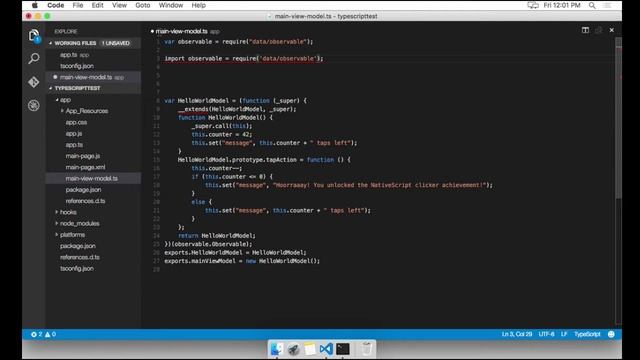
Task: Open the Explorer view icon
Action: [34, 36]
